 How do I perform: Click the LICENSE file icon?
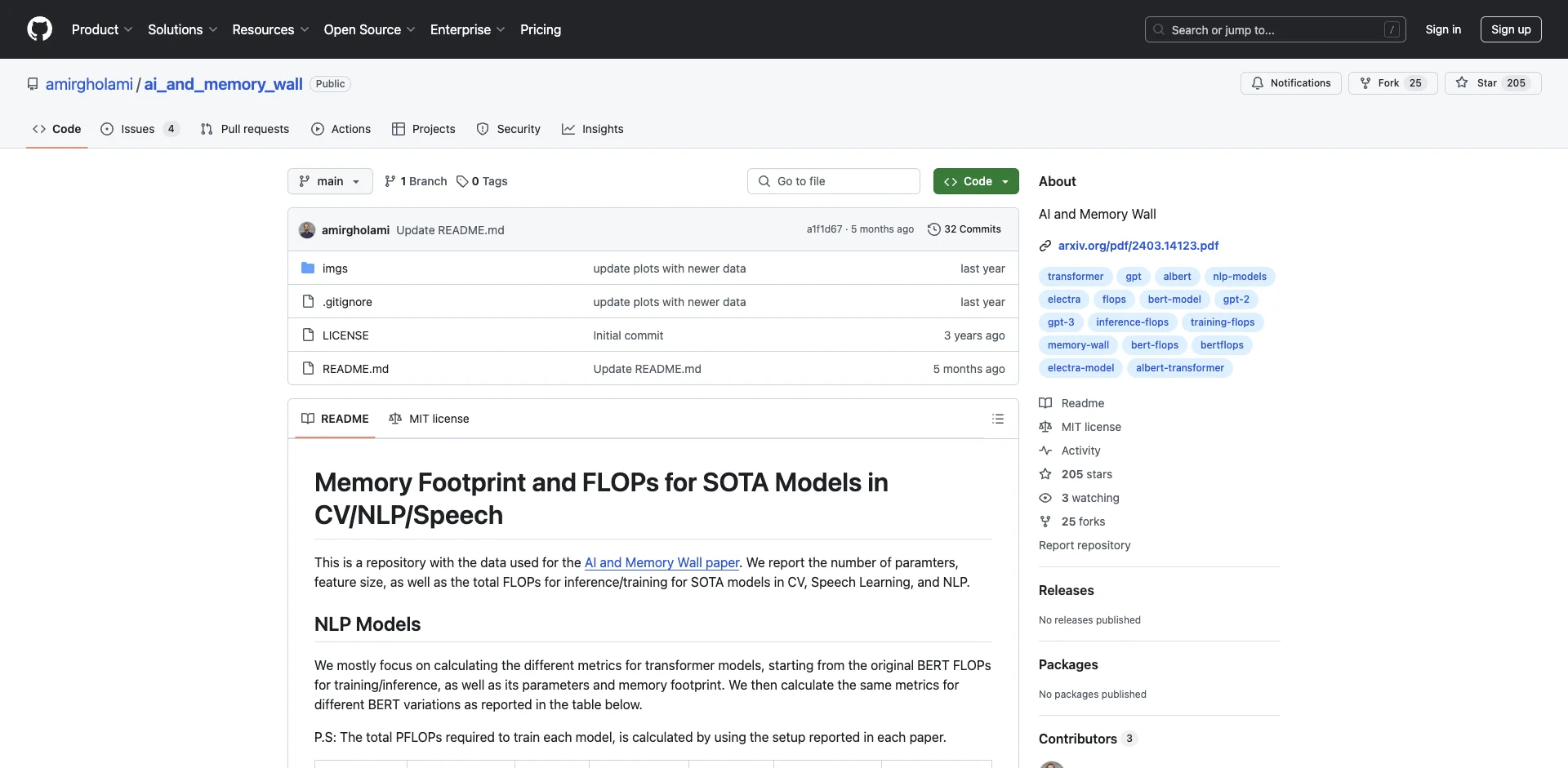pos(308,335)
